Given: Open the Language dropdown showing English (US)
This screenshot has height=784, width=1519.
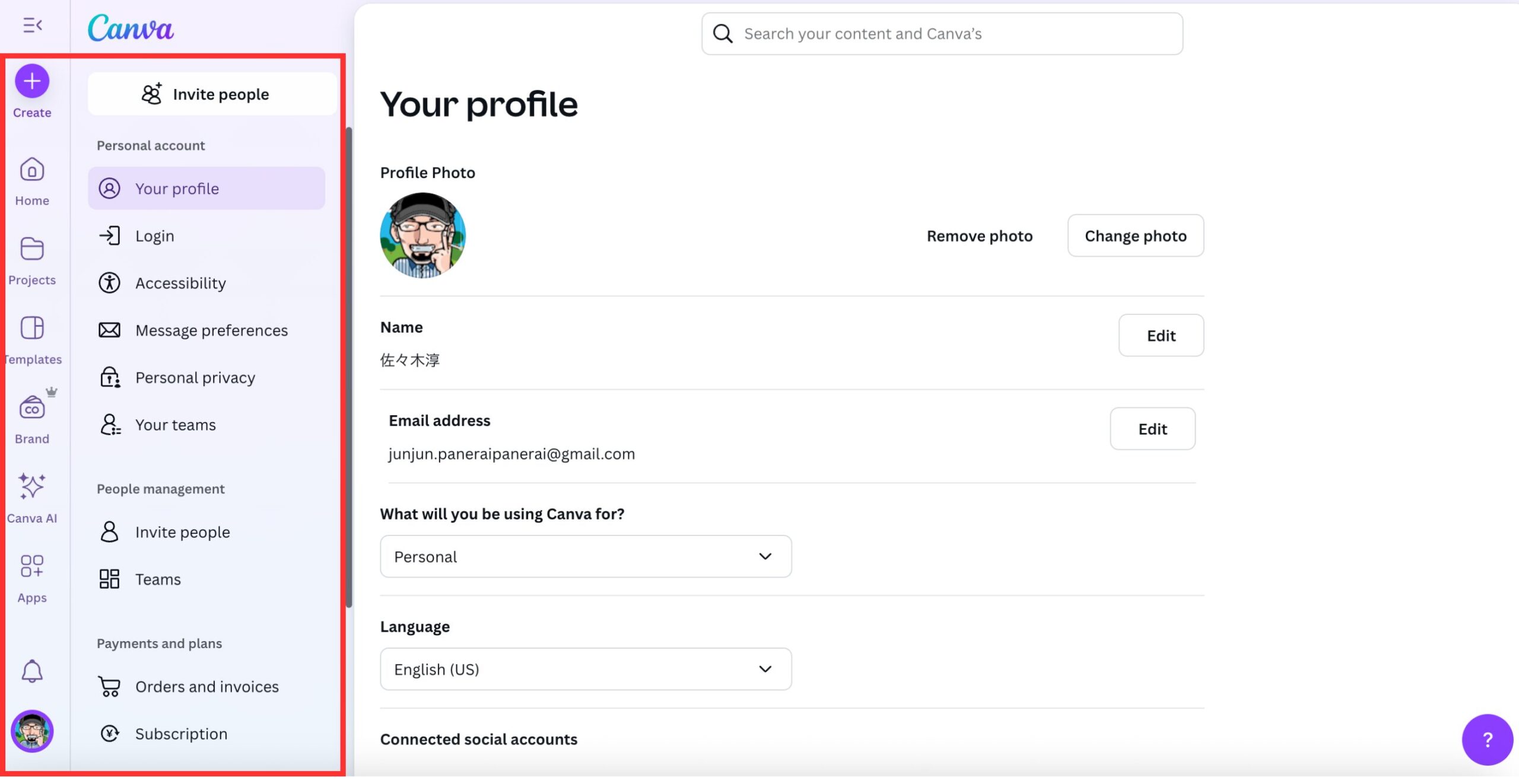Looking at the screenshot, I should tap(586, 670).
